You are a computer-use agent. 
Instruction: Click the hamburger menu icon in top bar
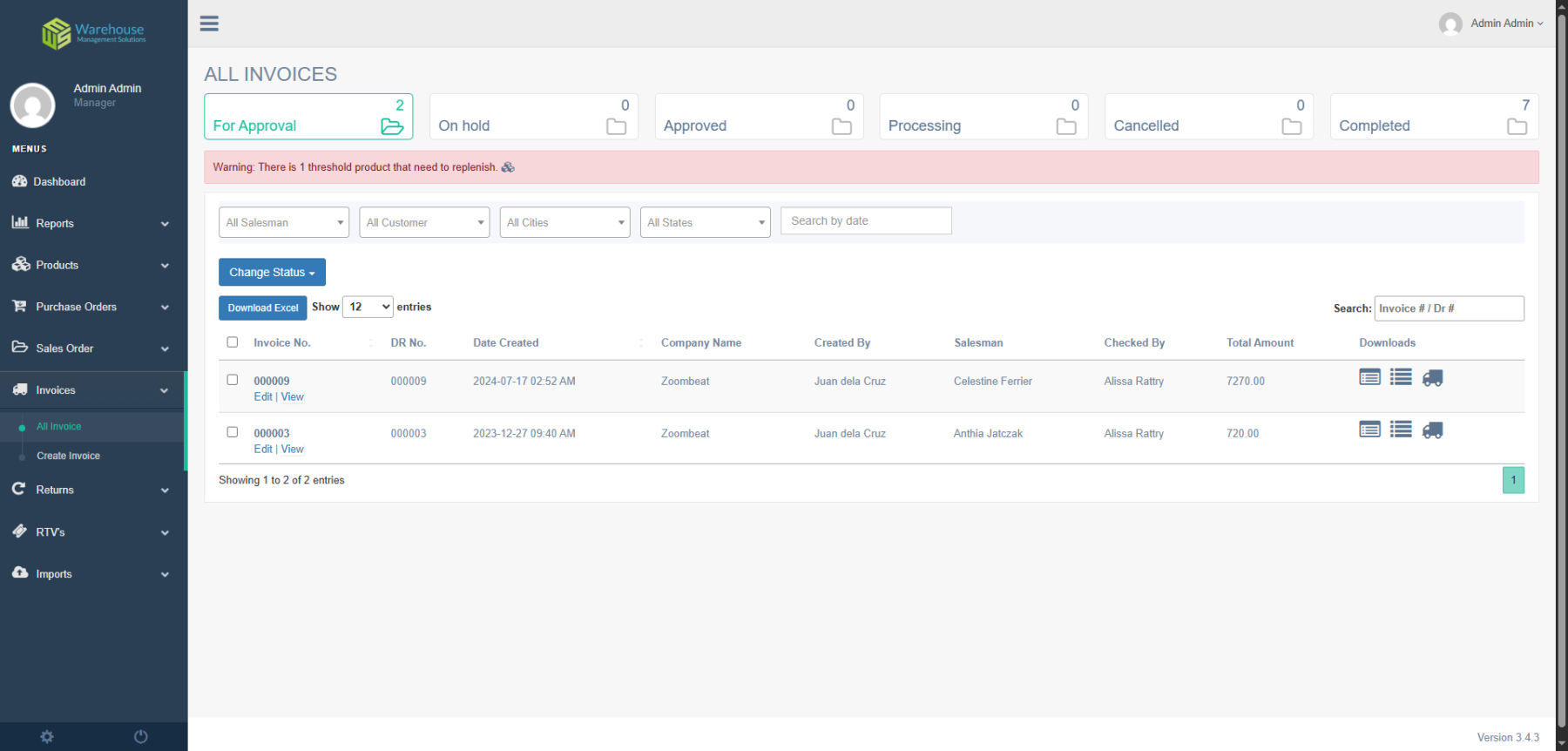click(209, 24)
